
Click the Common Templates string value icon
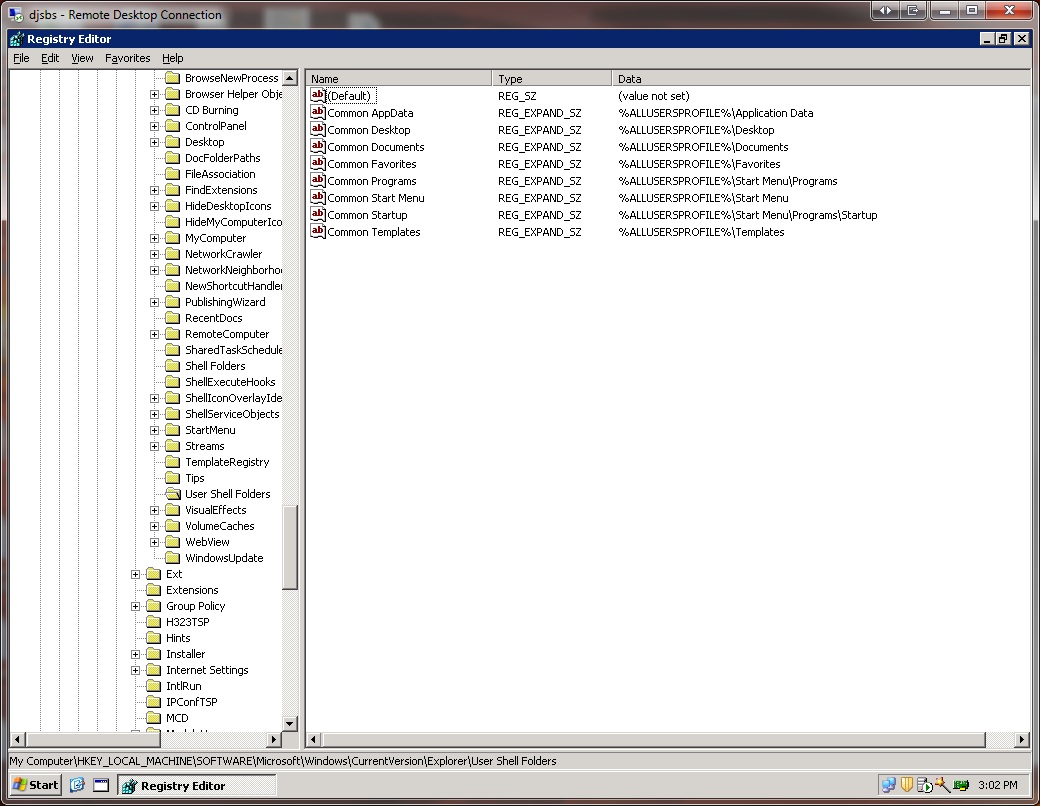[x=318, y=232]
